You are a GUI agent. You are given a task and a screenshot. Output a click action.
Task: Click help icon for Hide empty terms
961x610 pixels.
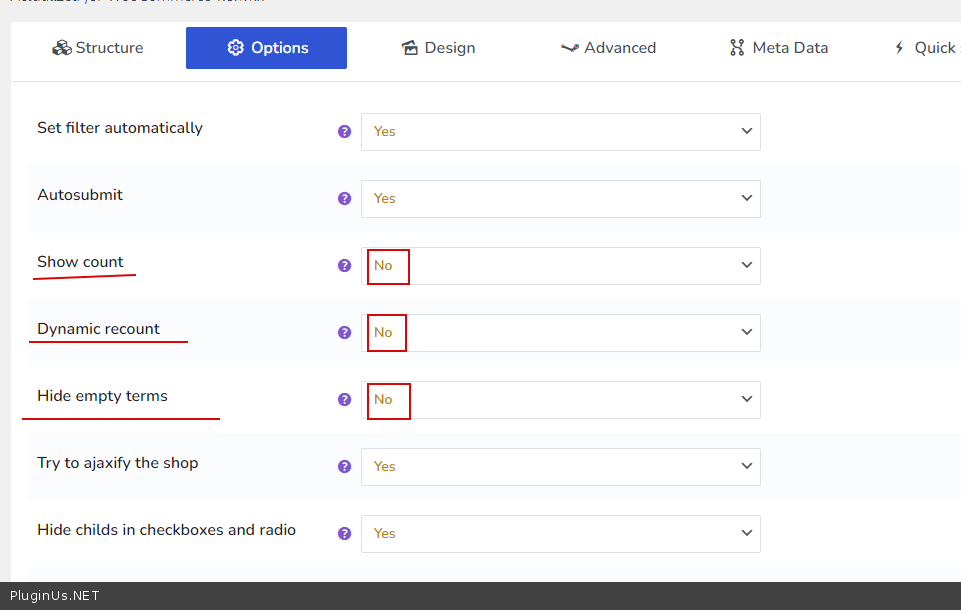(x=344, y=399)
